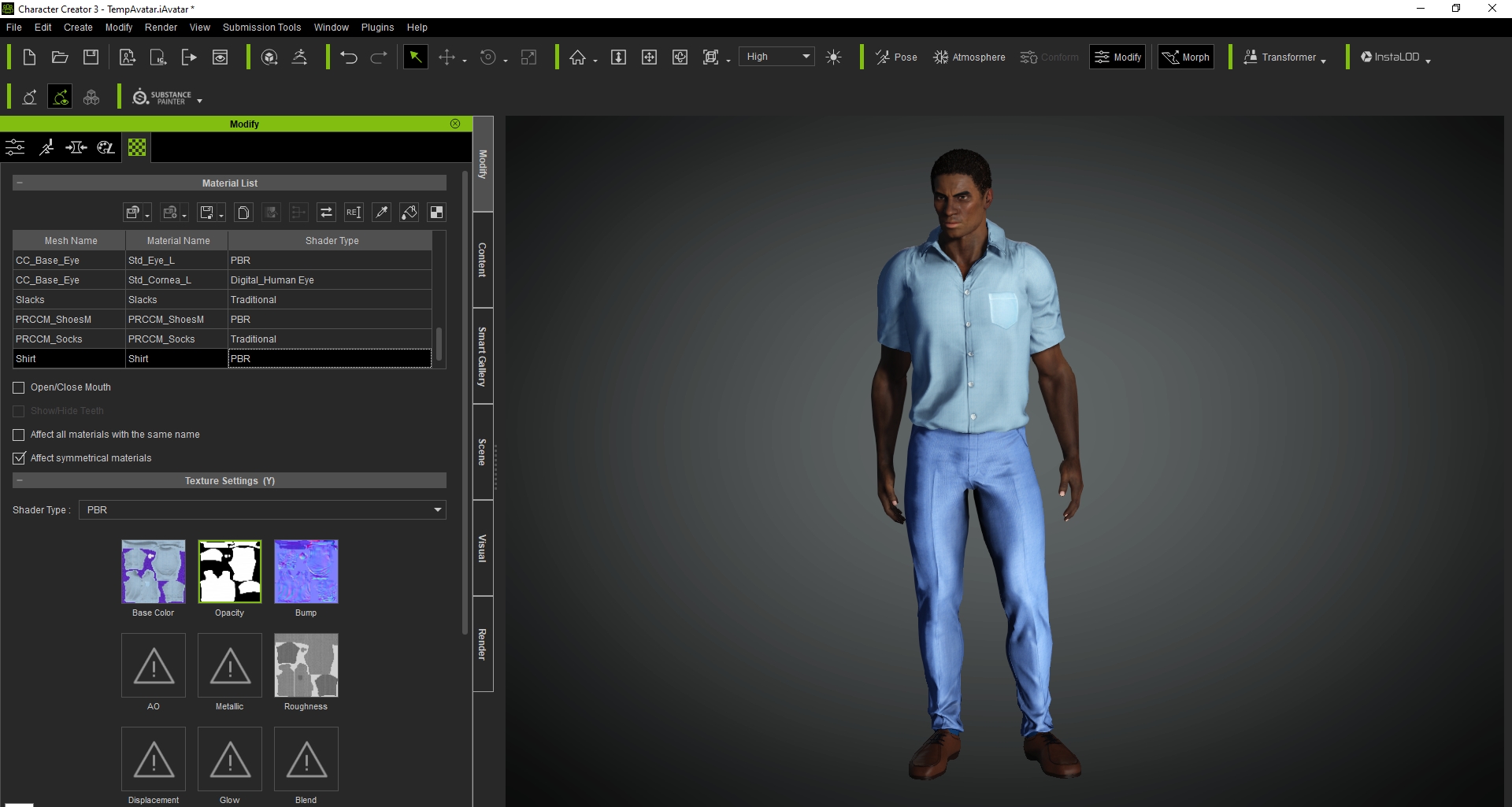This screenshot has width=1512, height=807.
Task: Click the frame-selected box icon in camera tools
Action: point(710,57)
